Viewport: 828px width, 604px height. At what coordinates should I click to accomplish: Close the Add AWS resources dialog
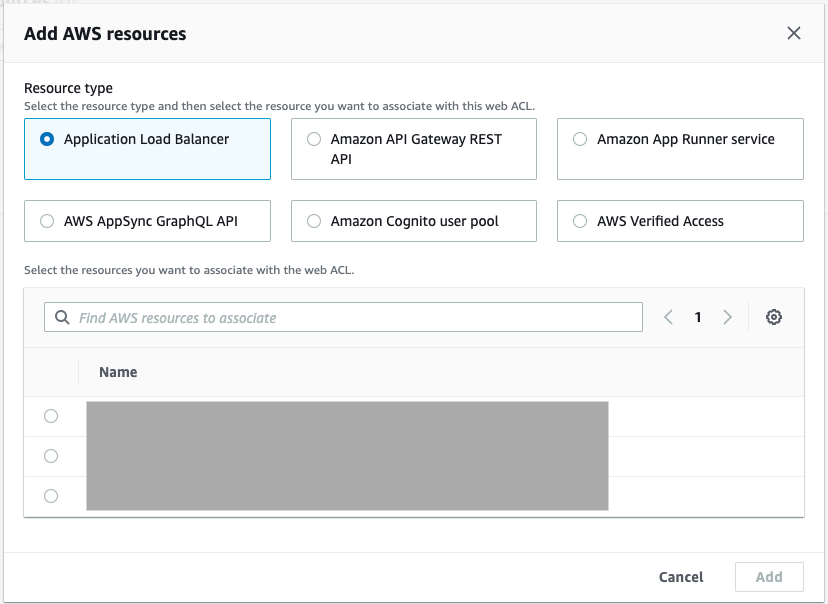(794, 33)
